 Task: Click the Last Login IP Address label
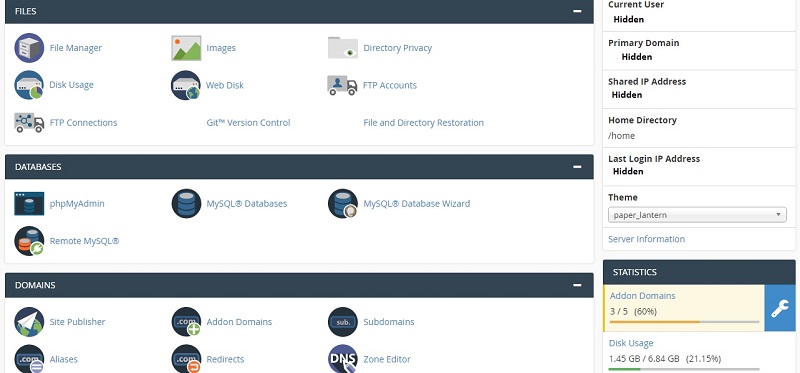coord(654,159)
